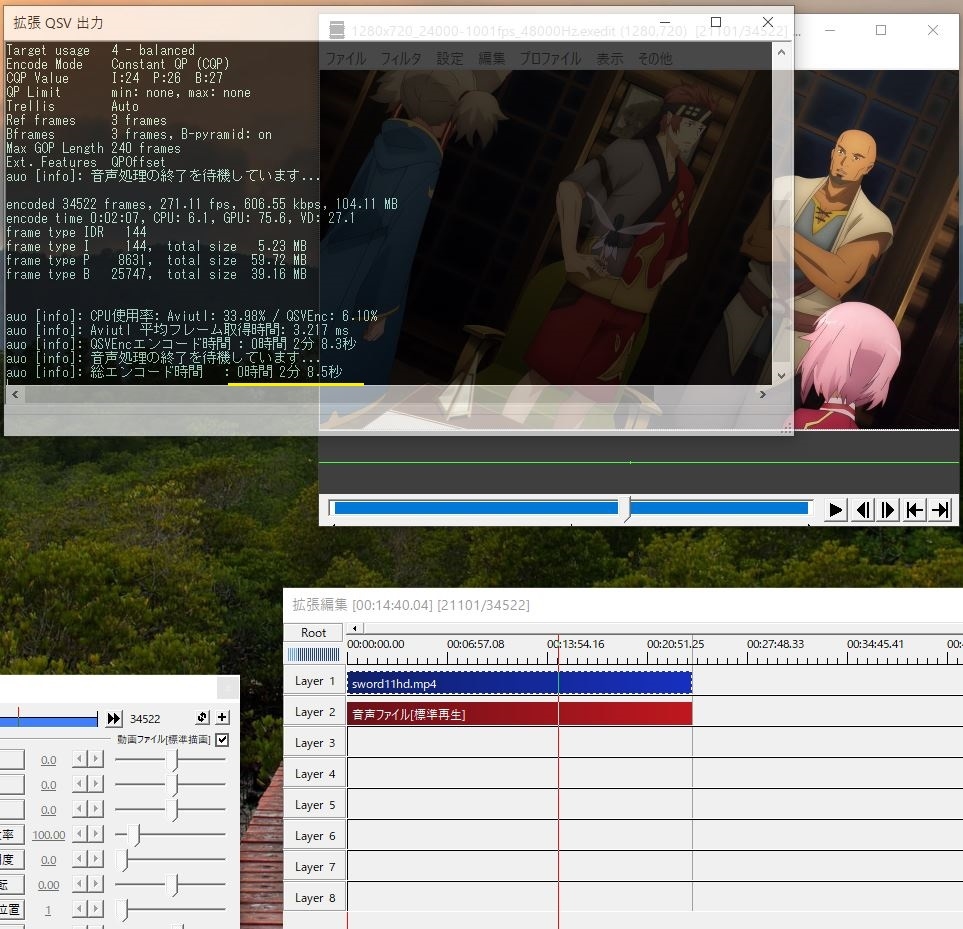Increase the 0.00 rotation parameter arrow

[x=95, y=884]
